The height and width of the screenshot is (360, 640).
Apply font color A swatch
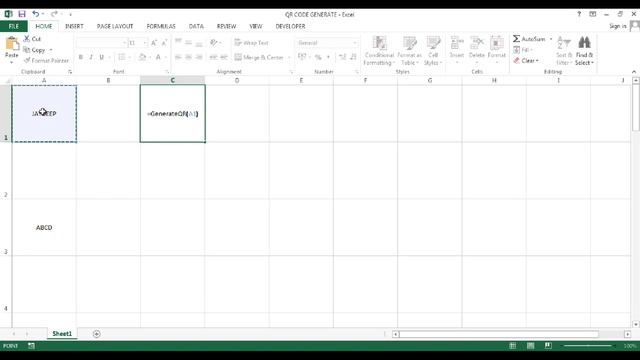[x=158, y=57]
